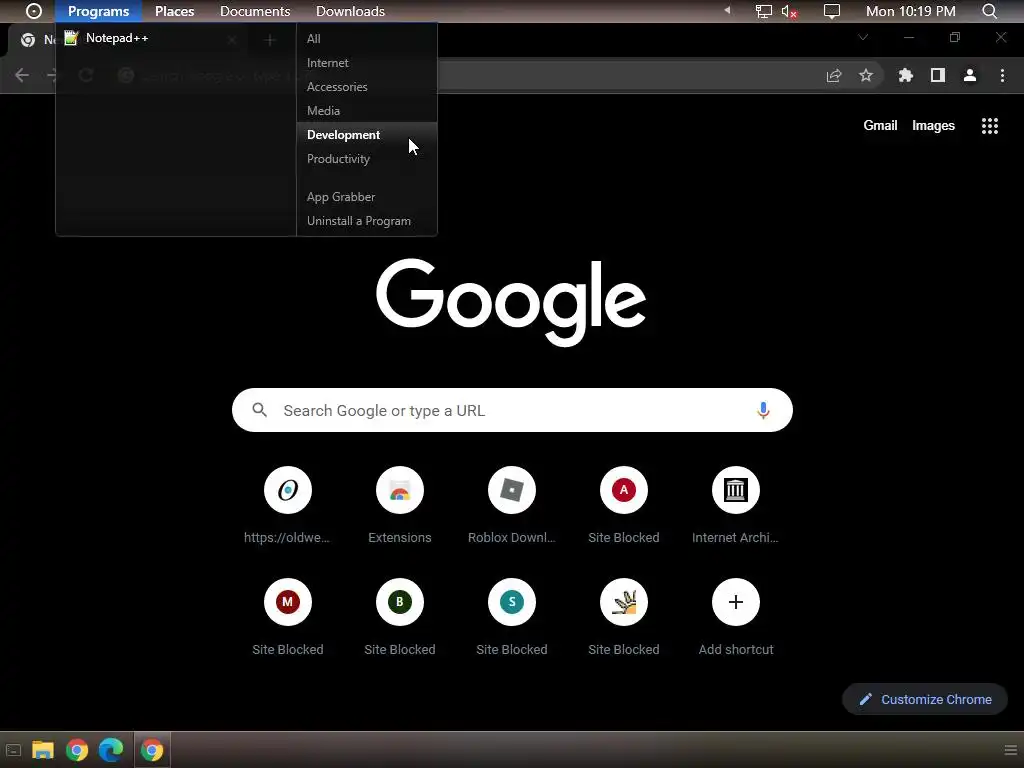Start voice search with microphone icon
This screenshot has height=768, width=1024.
point(763,410)
